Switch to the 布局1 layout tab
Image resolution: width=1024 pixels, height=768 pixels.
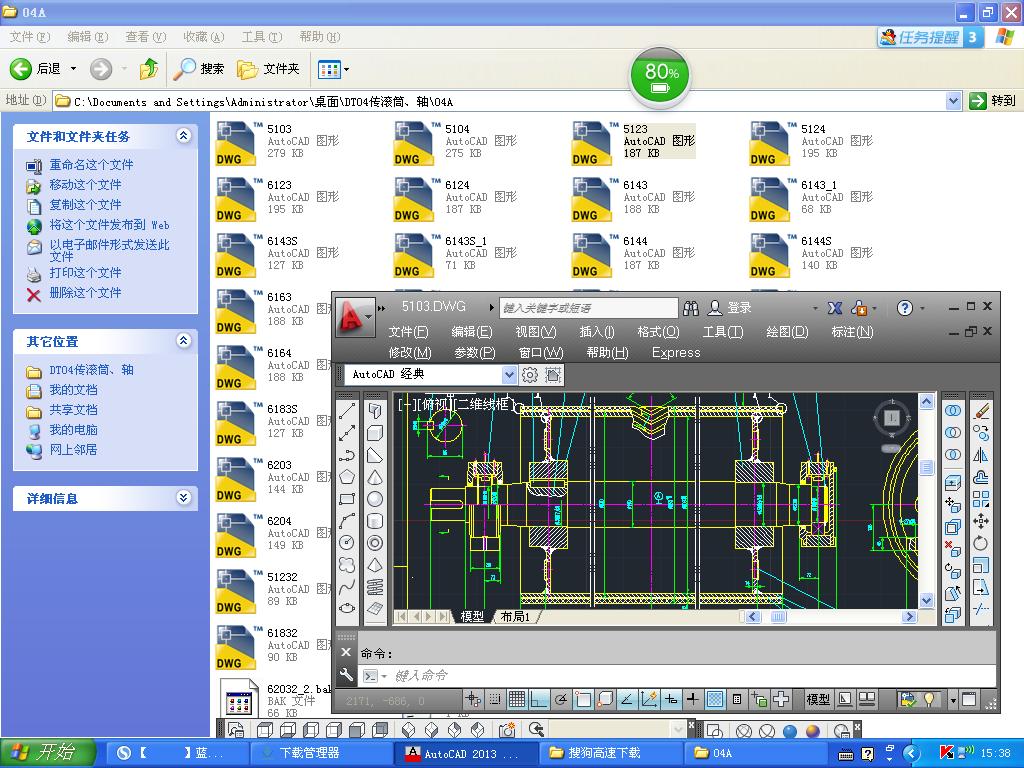click(x=515, y=617)
